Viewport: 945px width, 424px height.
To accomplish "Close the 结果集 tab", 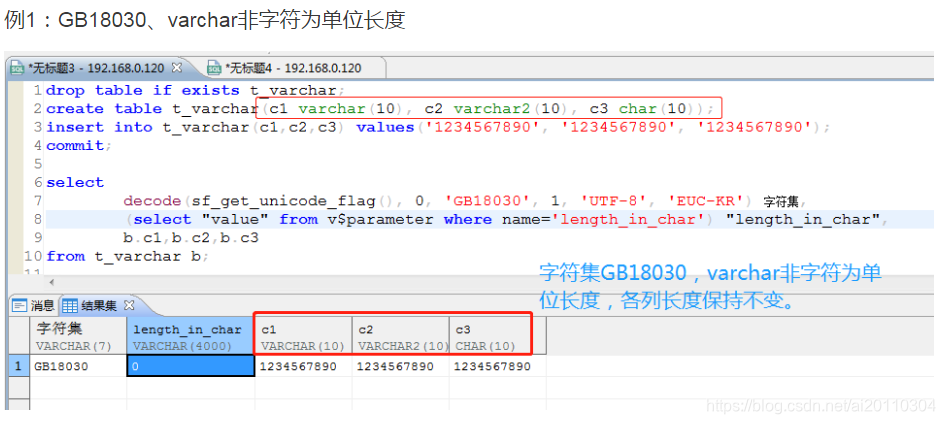I will coord(128,305).
